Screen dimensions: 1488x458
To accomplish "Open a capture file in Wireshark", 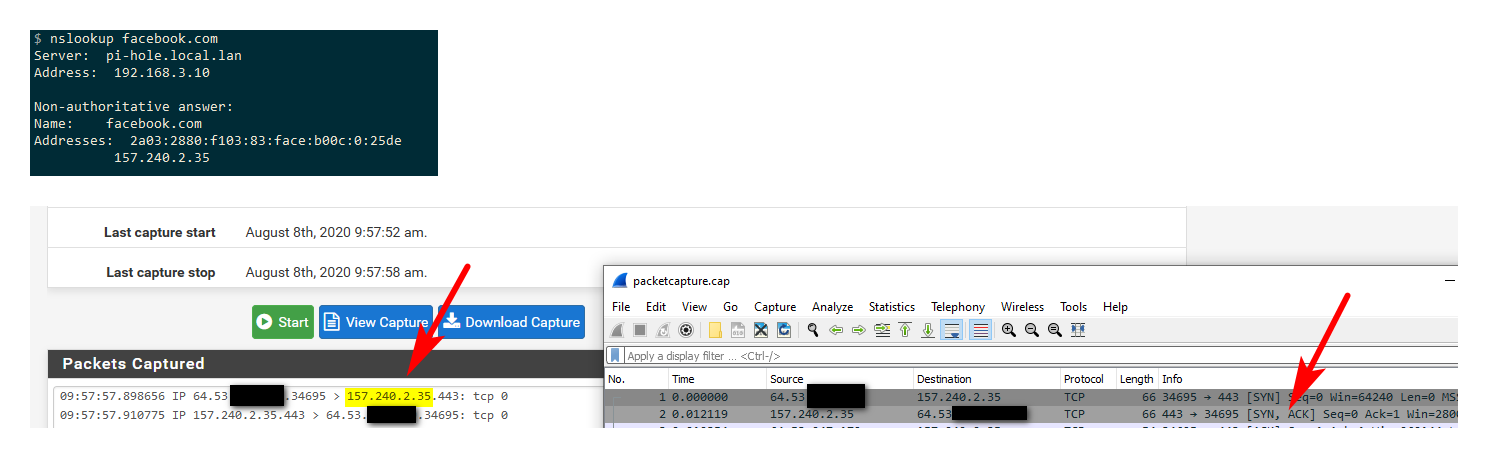I will 715,330.
